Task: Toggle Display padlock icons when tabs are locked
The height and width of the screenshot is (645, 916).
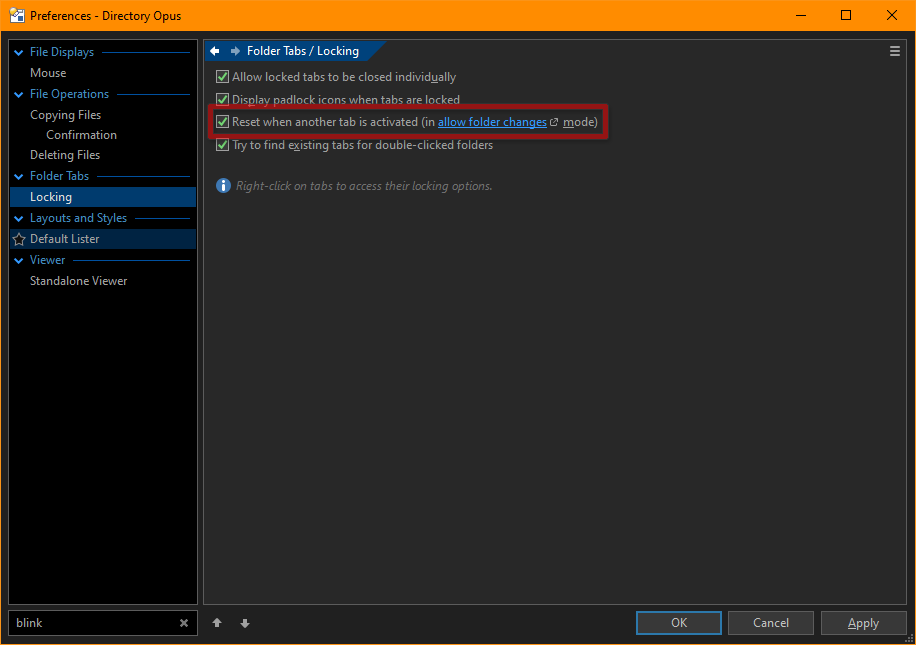Action: point(222,99)
